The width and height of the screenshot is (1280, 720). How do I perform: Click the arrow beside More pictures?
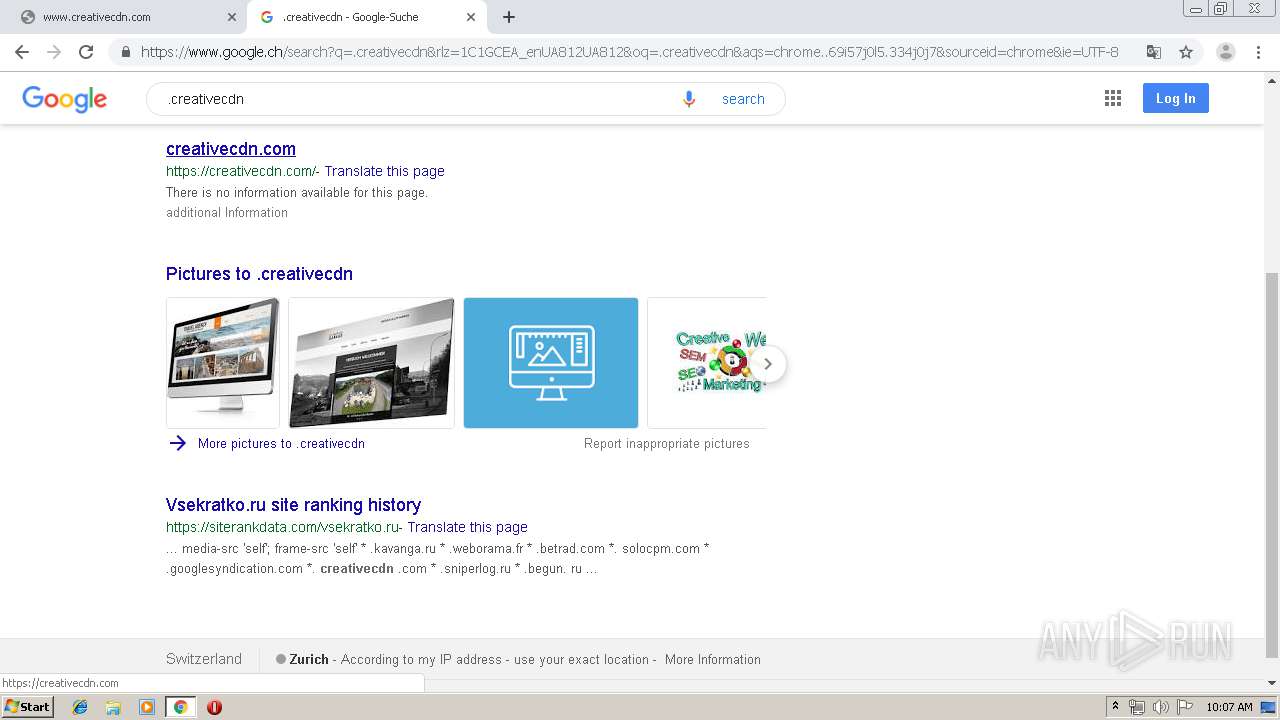[x=178, y=443]
